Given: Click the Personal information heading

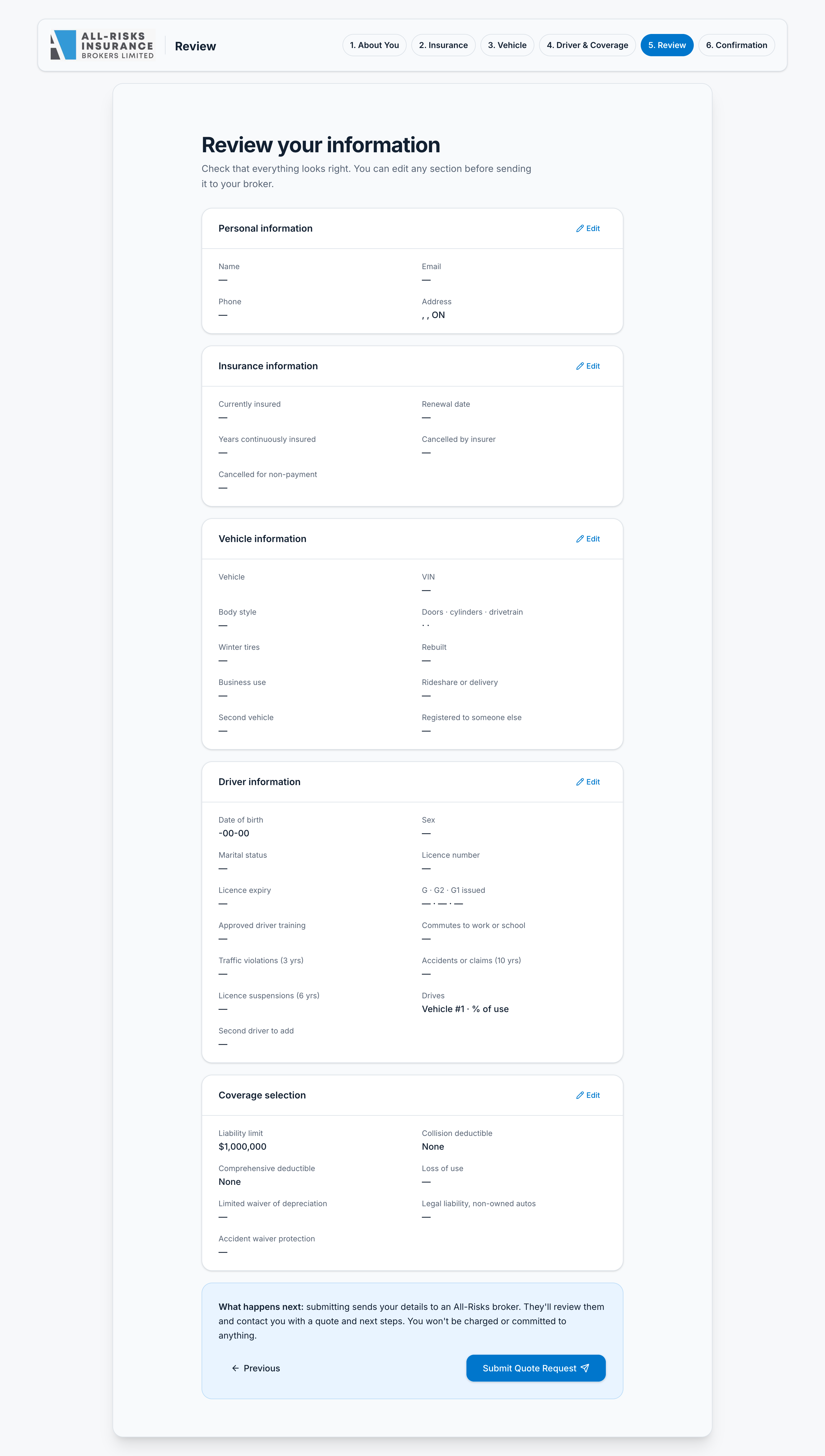Looking at the screenshot, I should point(265,228).
